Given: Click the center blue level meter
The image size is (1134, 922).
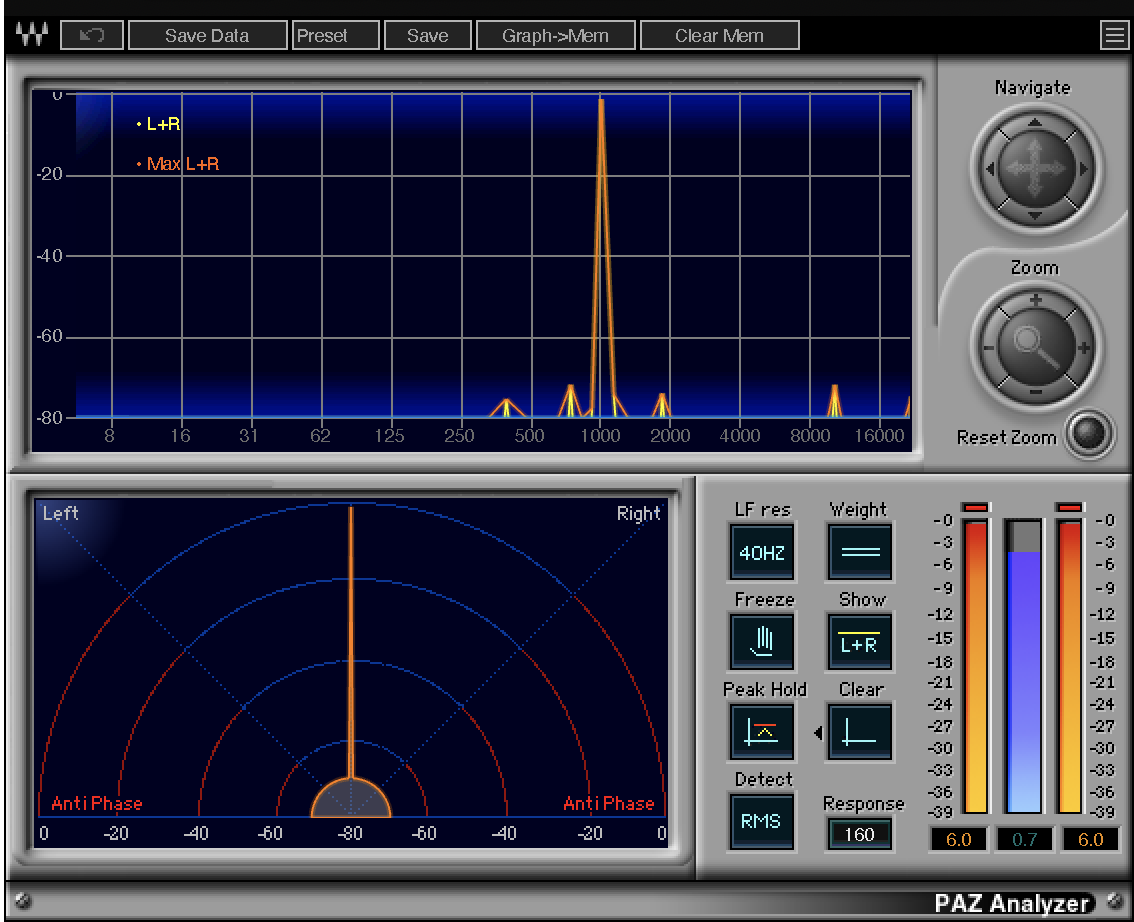Looking at the screenshot, I should [x=1023, y=667].
